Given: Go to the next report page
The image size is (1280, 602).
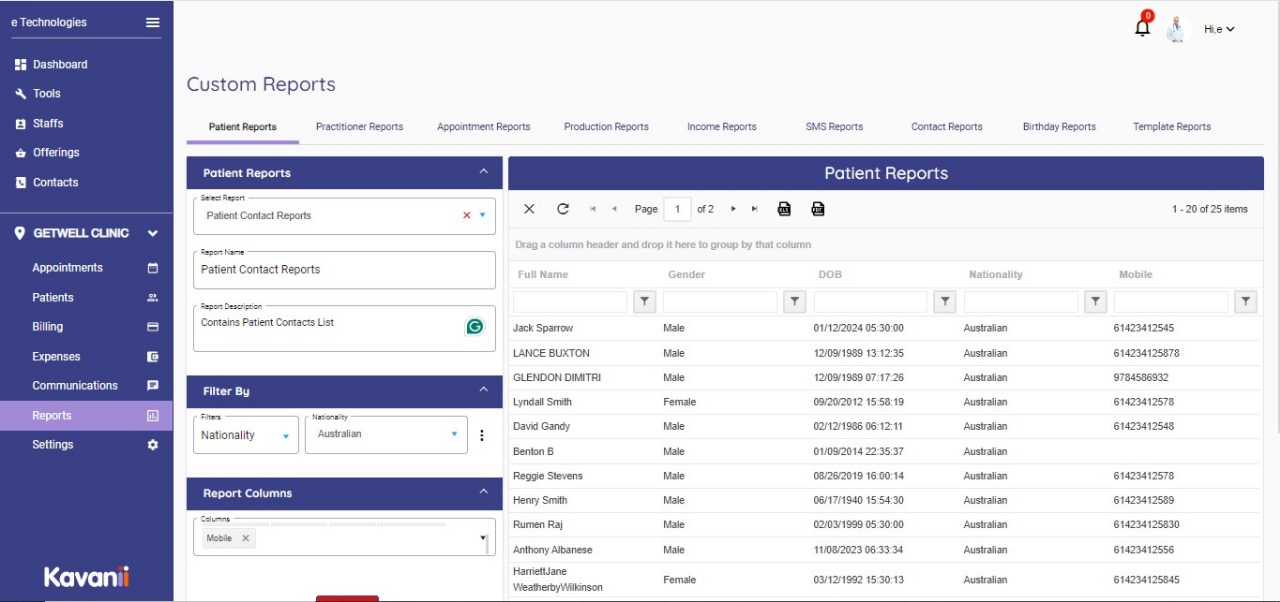Looking at the screenshot, I should 733,209.
